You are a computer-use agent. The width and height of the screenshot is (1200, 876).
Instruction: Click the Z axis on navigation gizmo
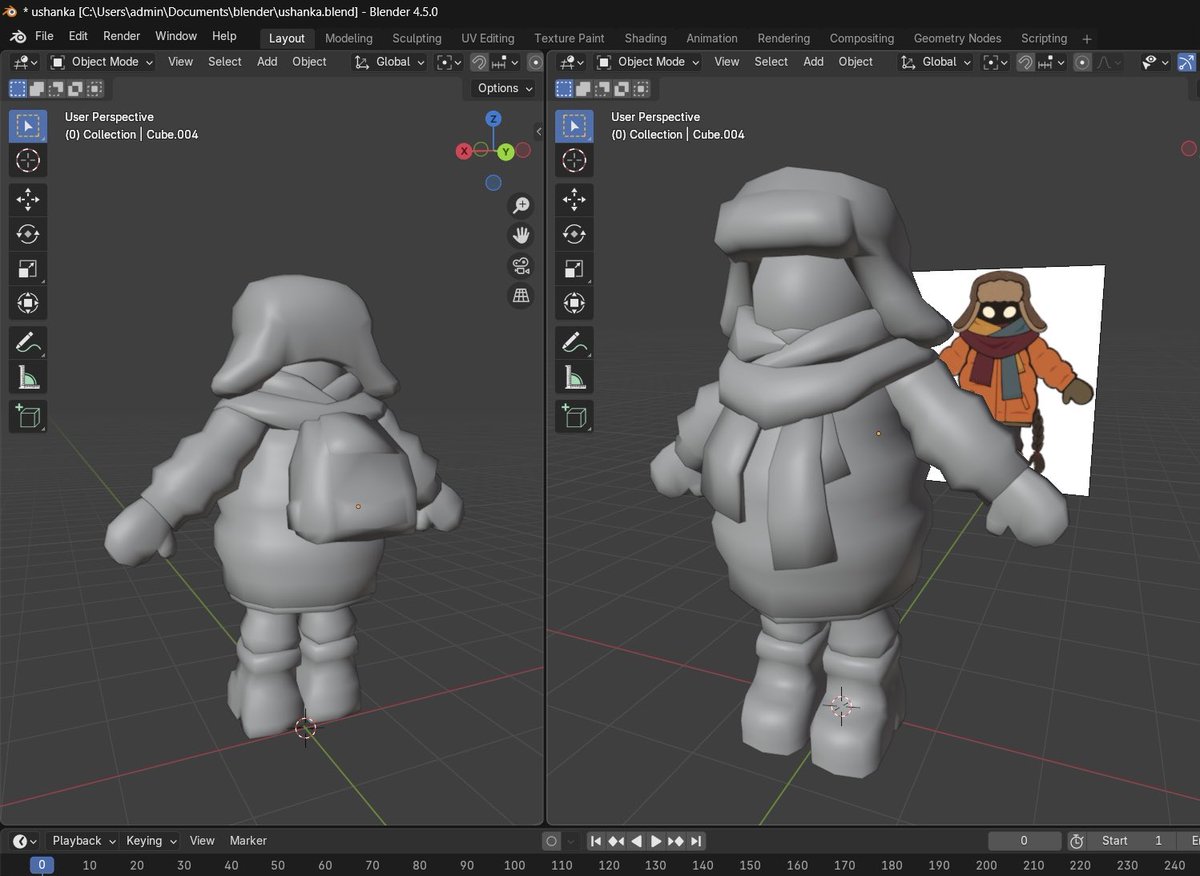[493, 118]
